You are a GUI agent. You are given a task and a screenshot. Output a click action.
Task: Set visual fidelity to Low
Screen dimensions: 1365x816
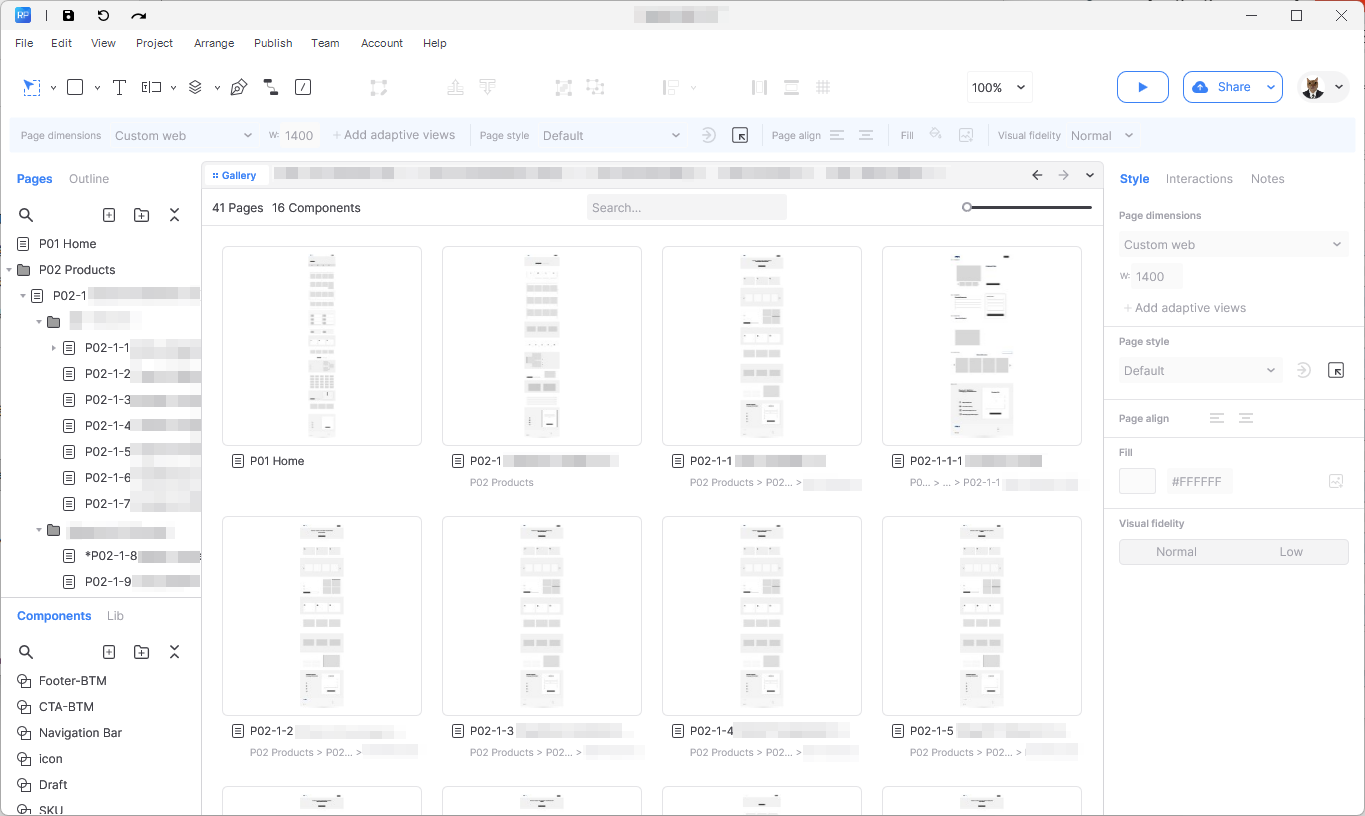coord(1291,552)
